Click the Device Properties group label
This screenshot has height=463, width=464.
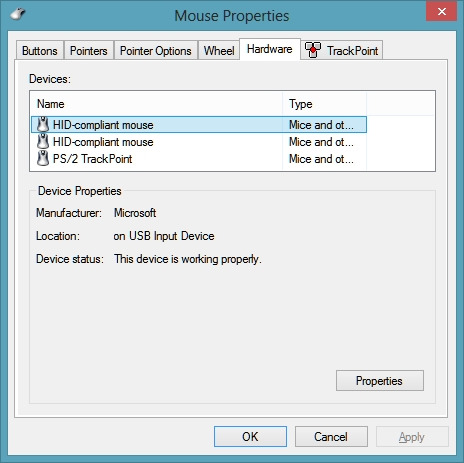click(x=80, y=191)
